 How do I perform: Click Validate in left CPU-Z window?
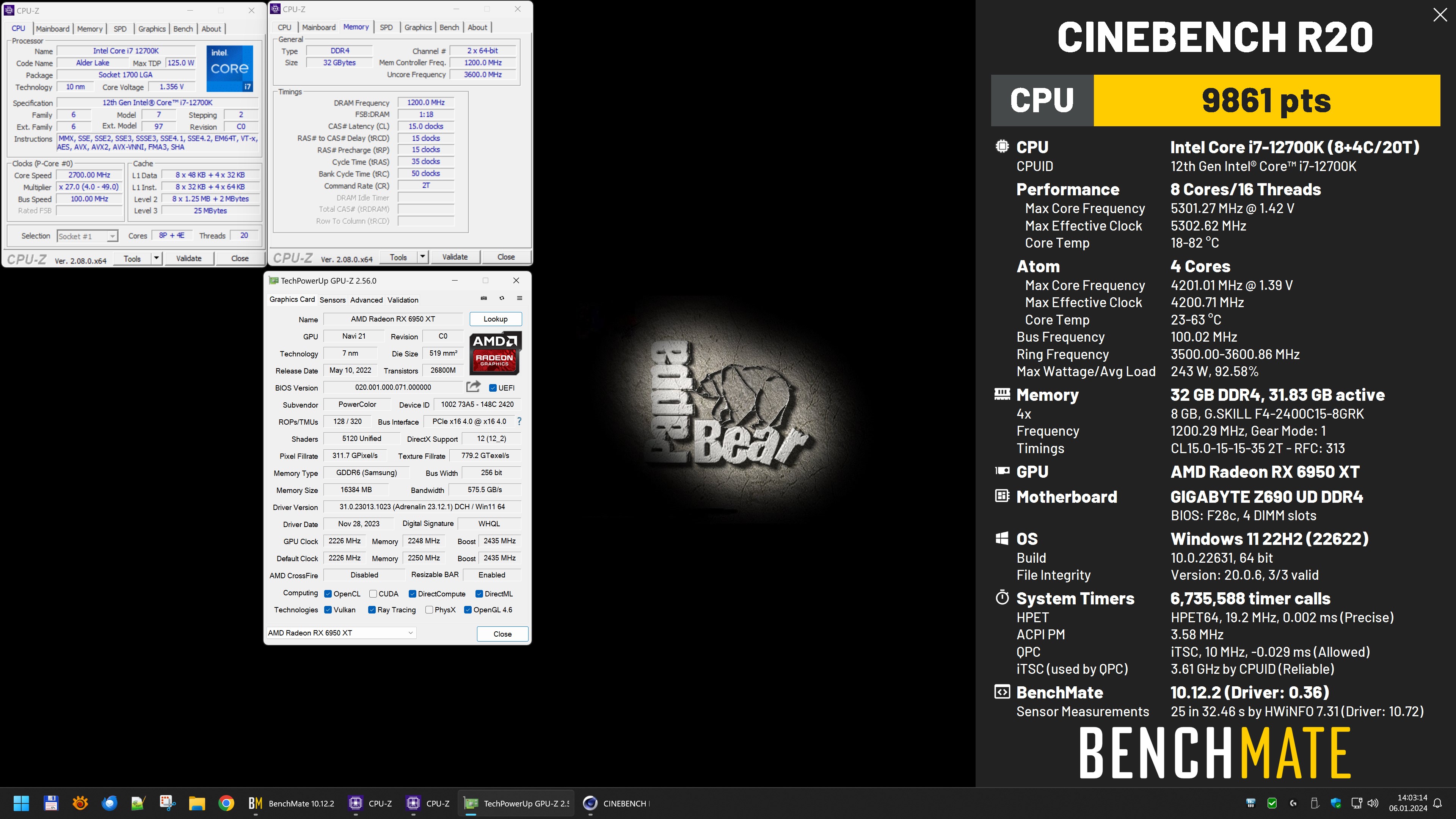click(189, 258)
